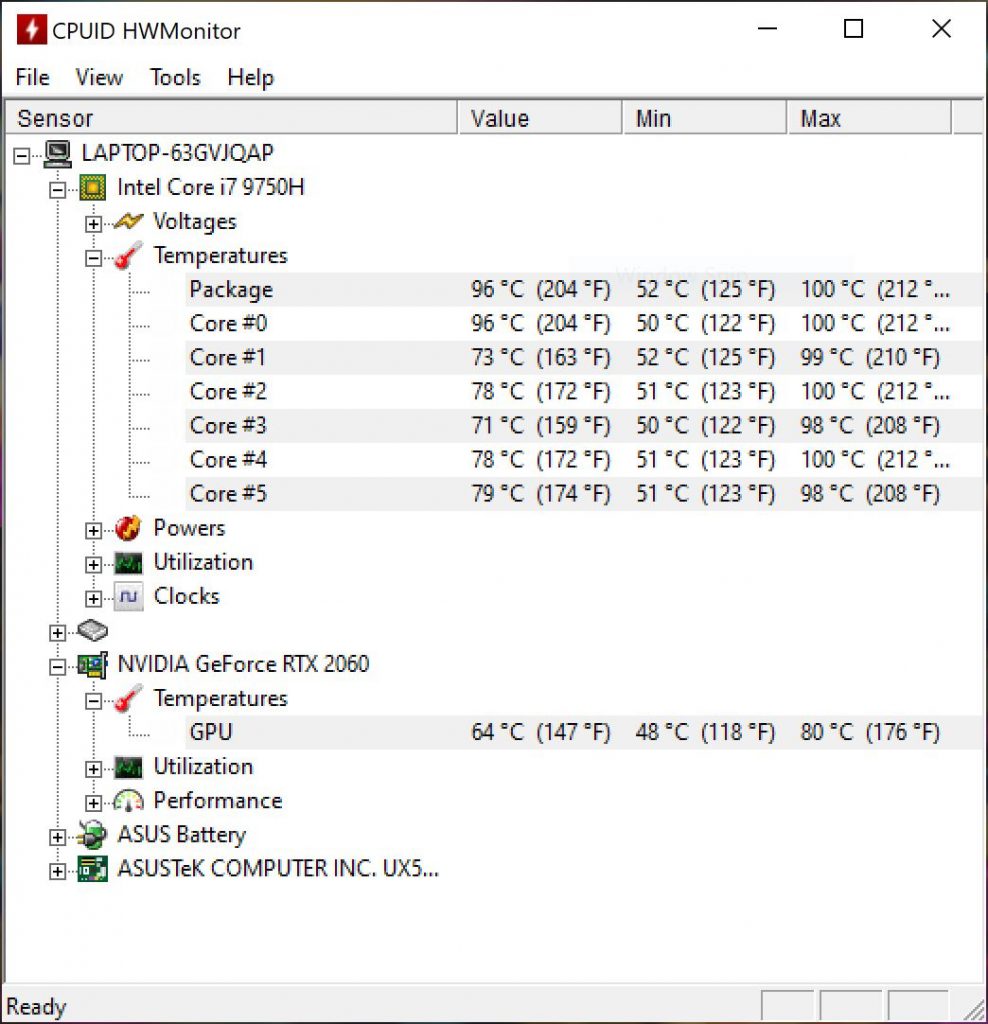Viewport: 988px width, 1024px height.
Task: Expand the CPU Utilization node
Action: click(x=93, y=565)
